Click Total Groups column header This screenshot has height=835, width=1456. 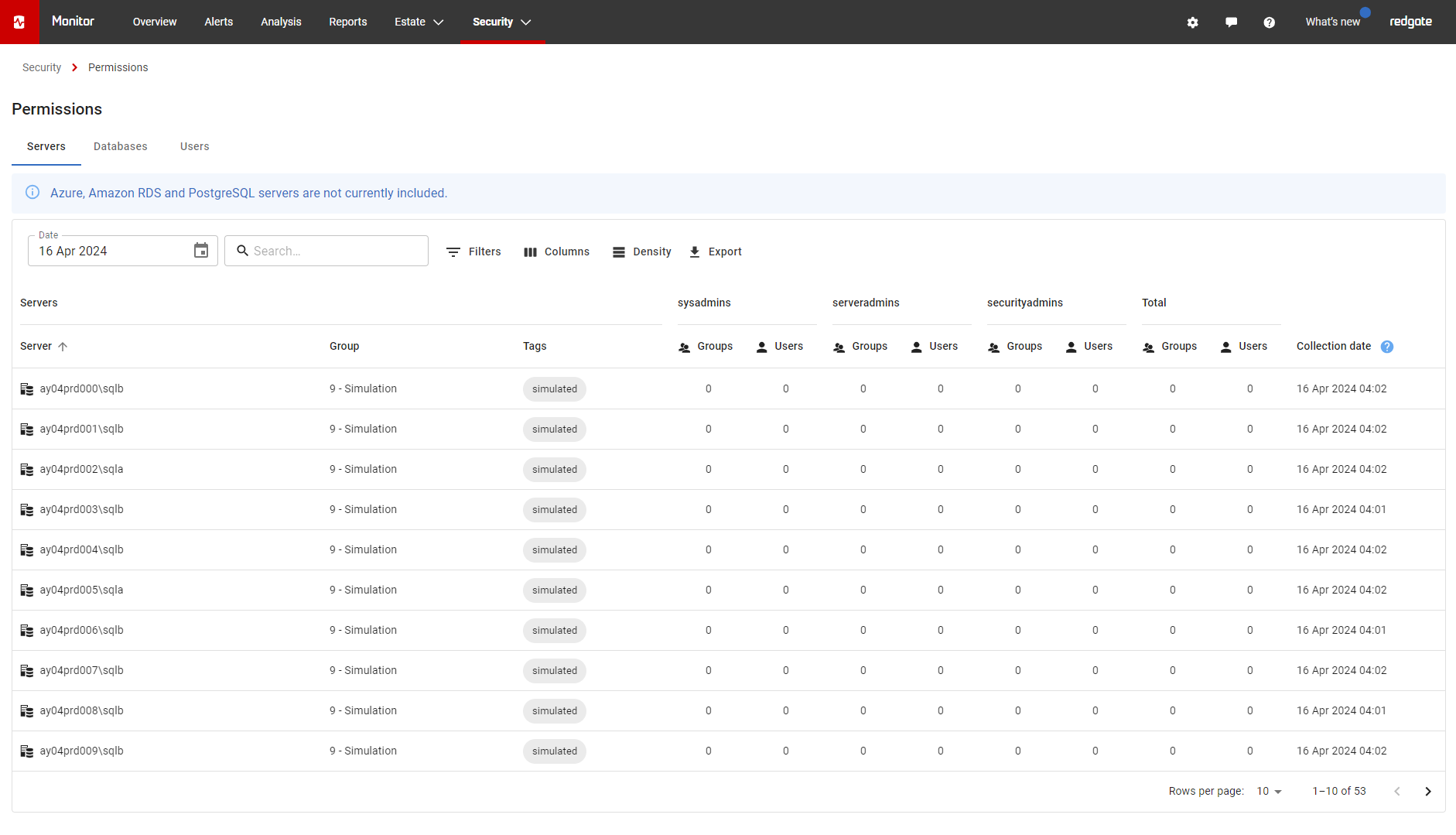1170,347
